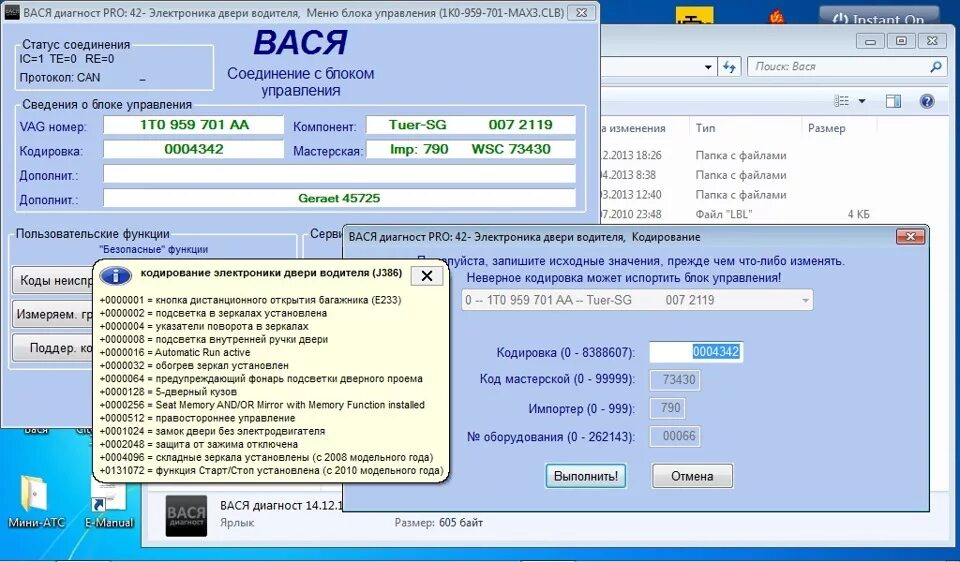Toggle the Explorer preview pane icon
This screenshot has height=562, width=960.
pyautogui.click(x=893, y=101)
